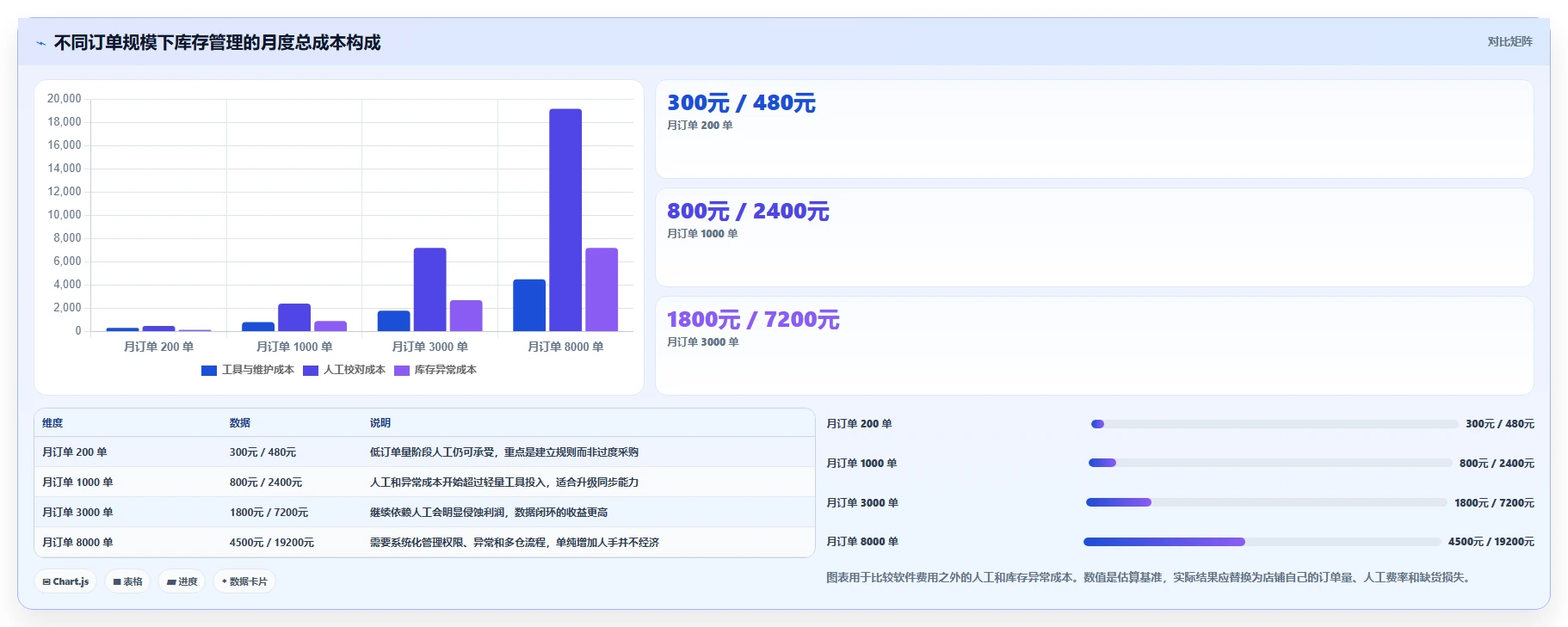Click the description starting 低订单量阶段人工仍可承受
Screen dimensions: 1568x627
pos(504,452)
